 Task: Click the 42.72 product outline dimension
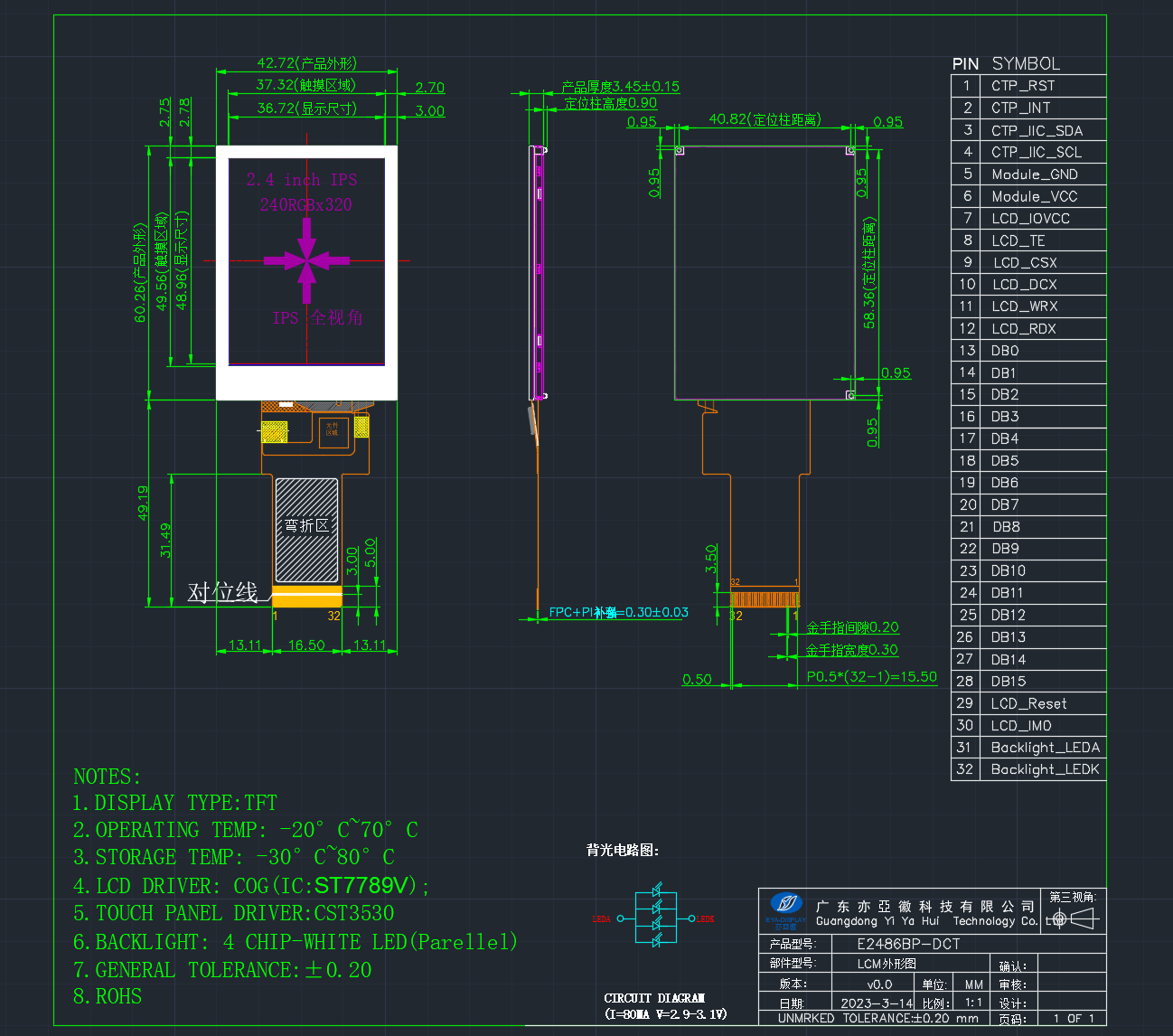tap(306, 62)
